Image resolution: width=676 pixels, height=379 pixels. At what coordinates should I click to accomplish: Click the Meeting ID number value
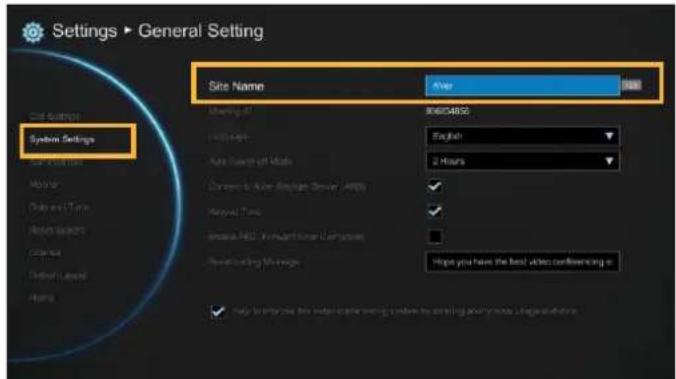(448, 111)
